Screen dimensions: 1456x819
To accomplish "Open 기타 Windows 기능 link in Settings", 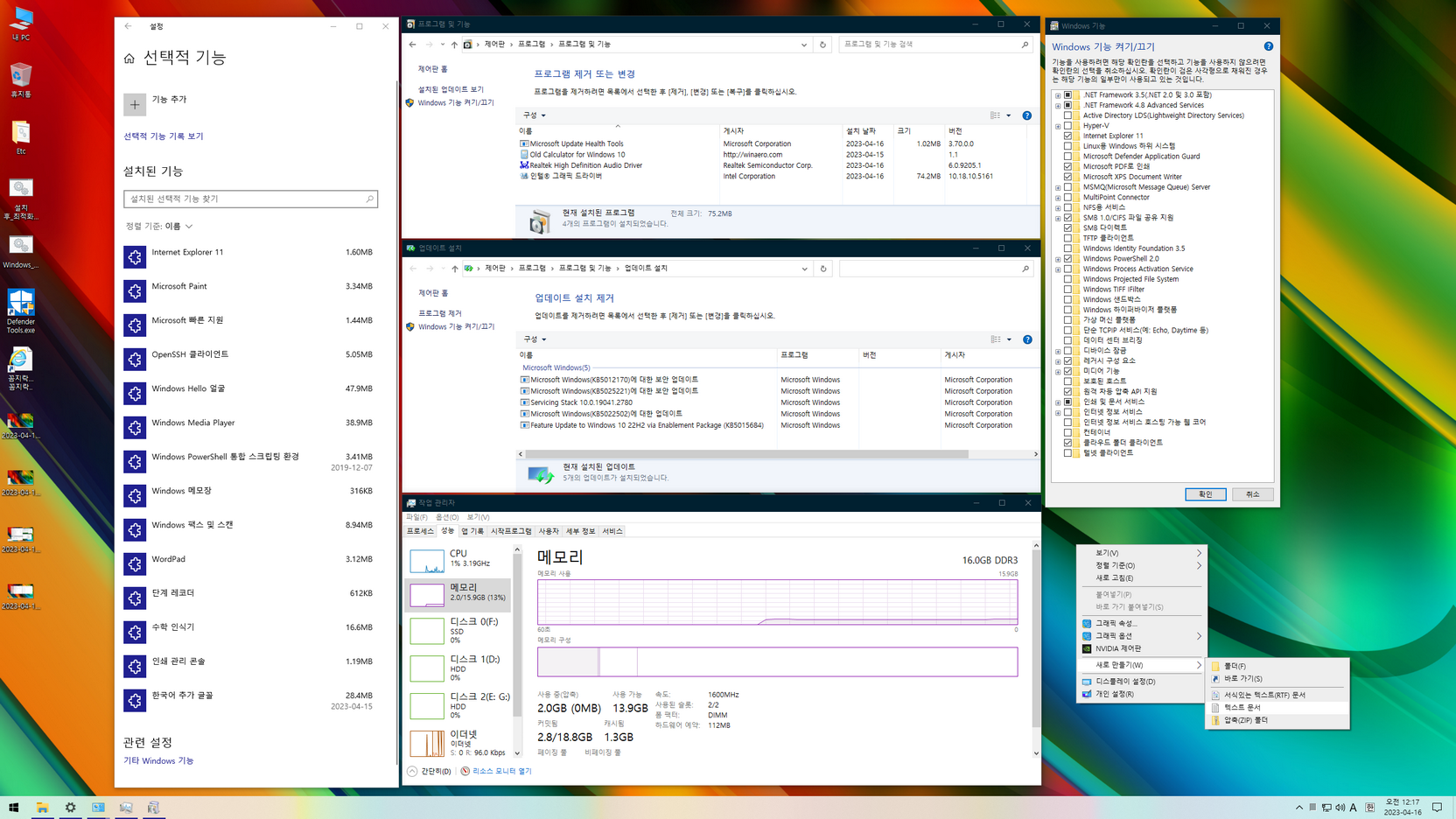I will pos(158,761).
